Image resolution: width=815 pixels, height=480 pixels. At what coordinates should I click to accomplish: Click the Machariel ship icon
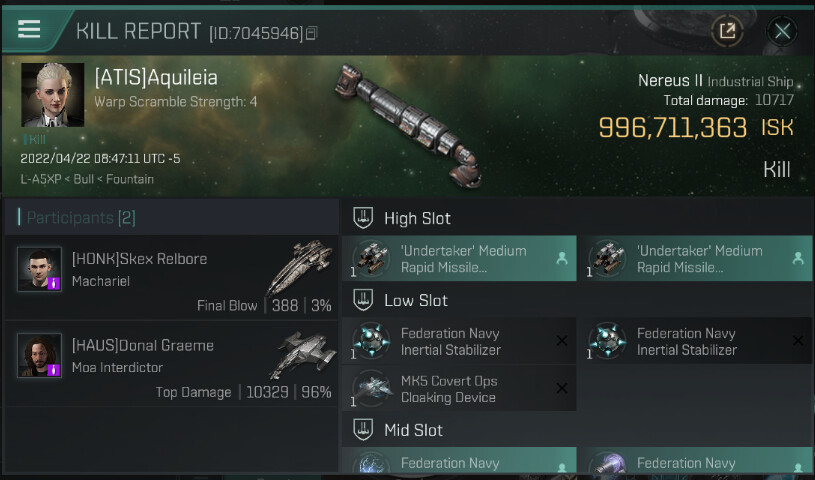(300, 265)
